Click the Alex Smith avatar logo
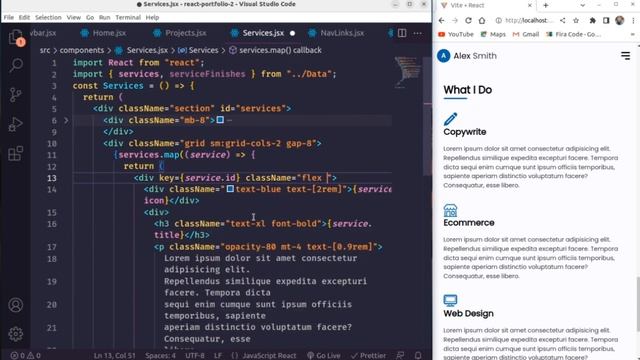The image size is (640, 360). pos(444,56)
